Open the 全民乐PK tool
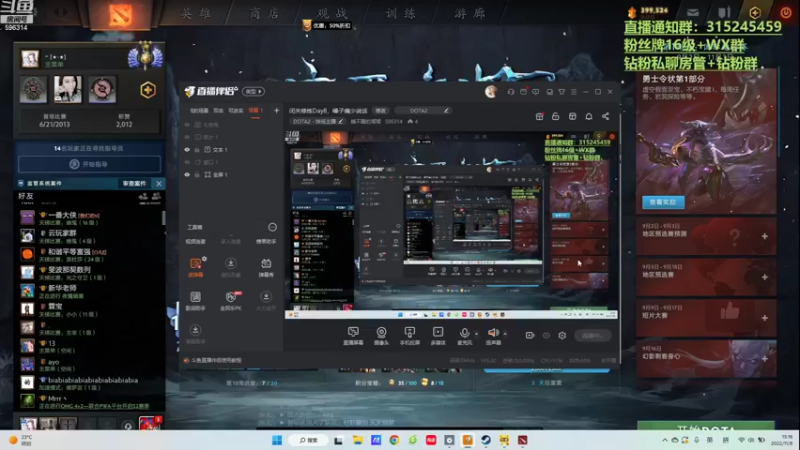Image resolution: width=800 pixels, height=450 pixels. pyautogui.click(x=231, y=301)
